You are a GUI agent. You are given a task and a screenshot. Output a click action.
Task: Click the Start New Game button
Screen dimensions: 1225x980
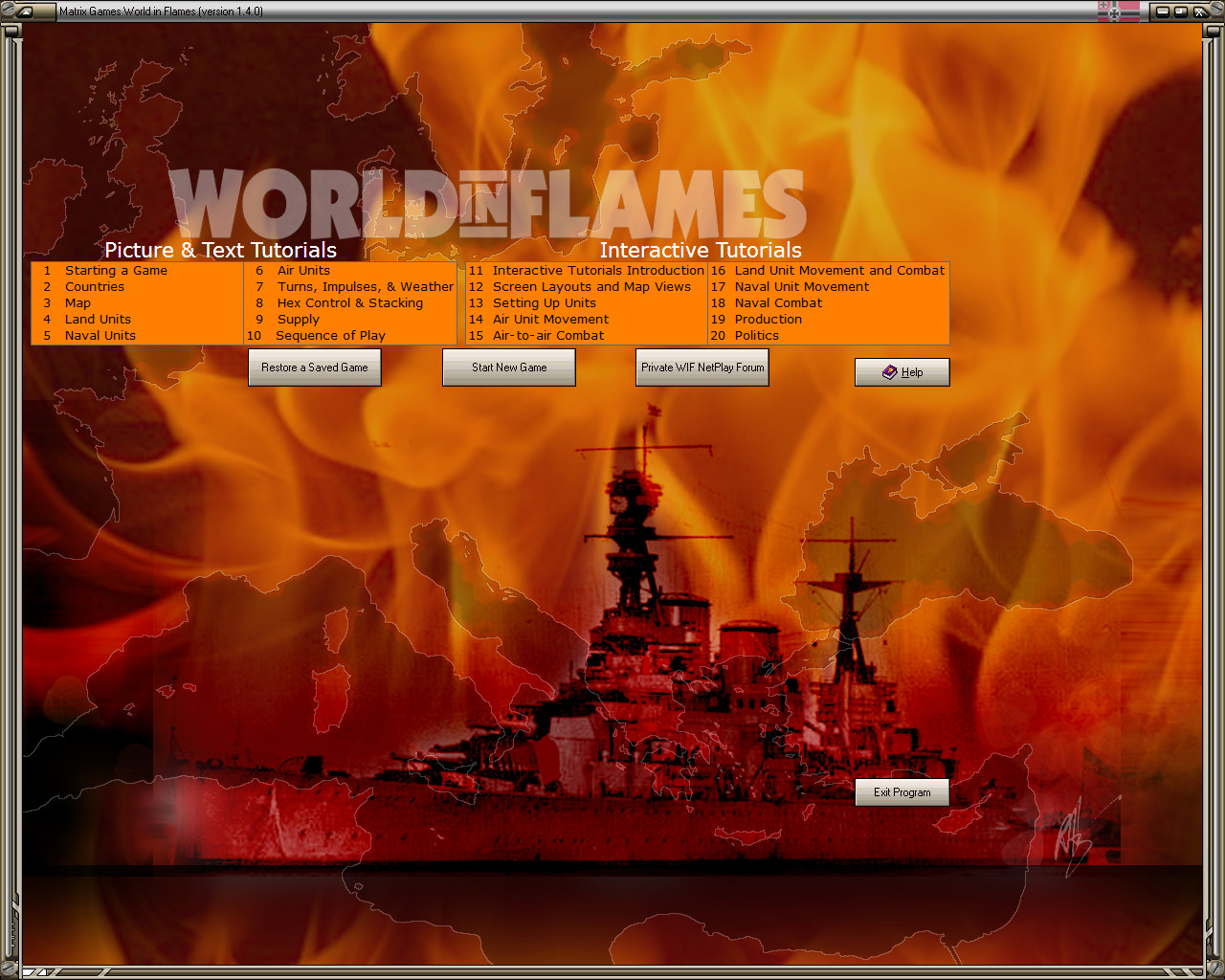[x=509, y=367]
